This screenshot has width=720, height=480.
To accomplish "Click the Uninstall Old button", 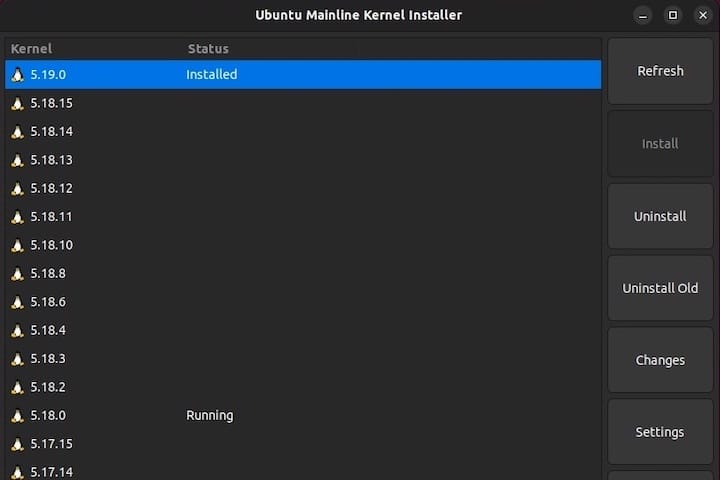I will [x=660, y=288].
